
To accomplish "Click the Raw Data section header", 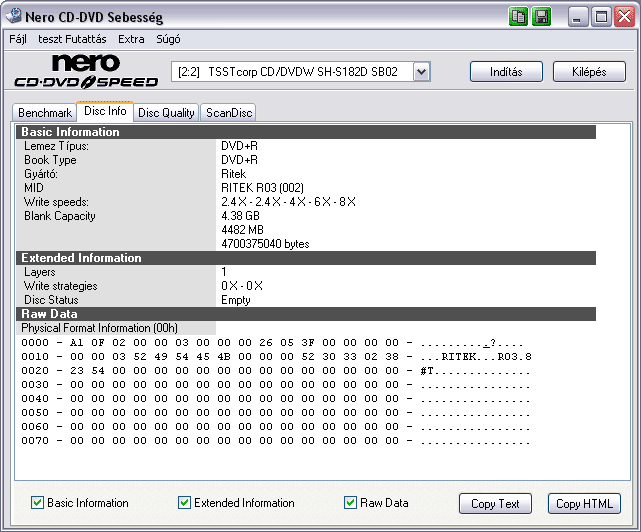I will 306,314.
